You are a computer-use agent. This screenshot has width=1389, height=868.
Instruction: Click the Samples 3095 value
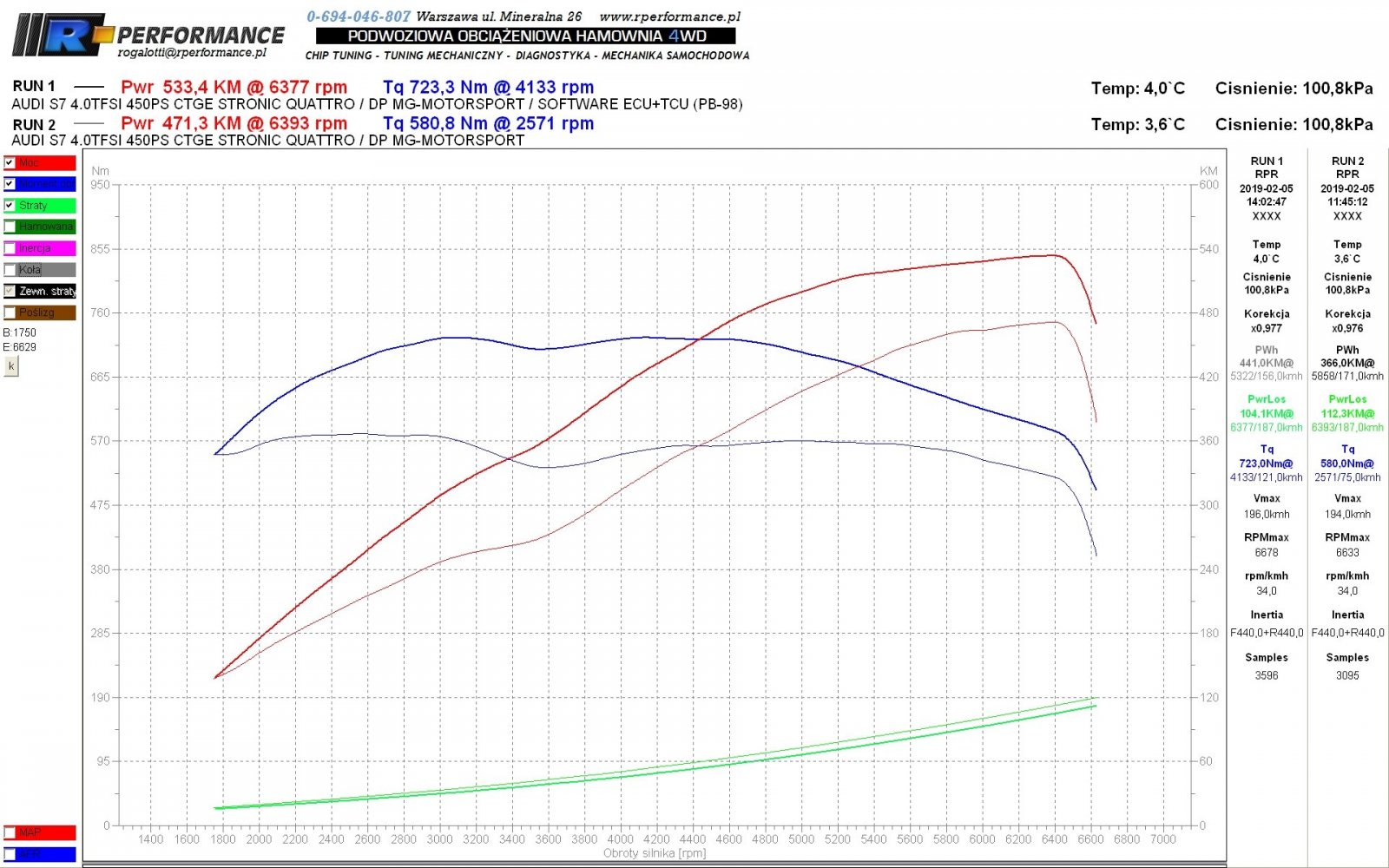1347,675
